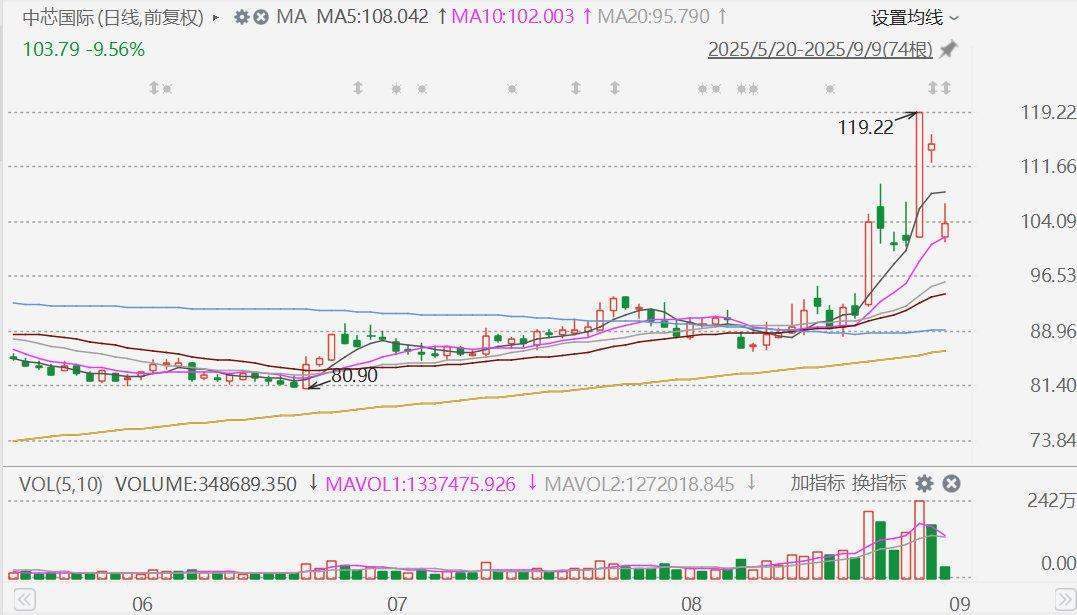Click the 中芯国际 stock title
Screen dimensions: 1077x615
(60, 18)
